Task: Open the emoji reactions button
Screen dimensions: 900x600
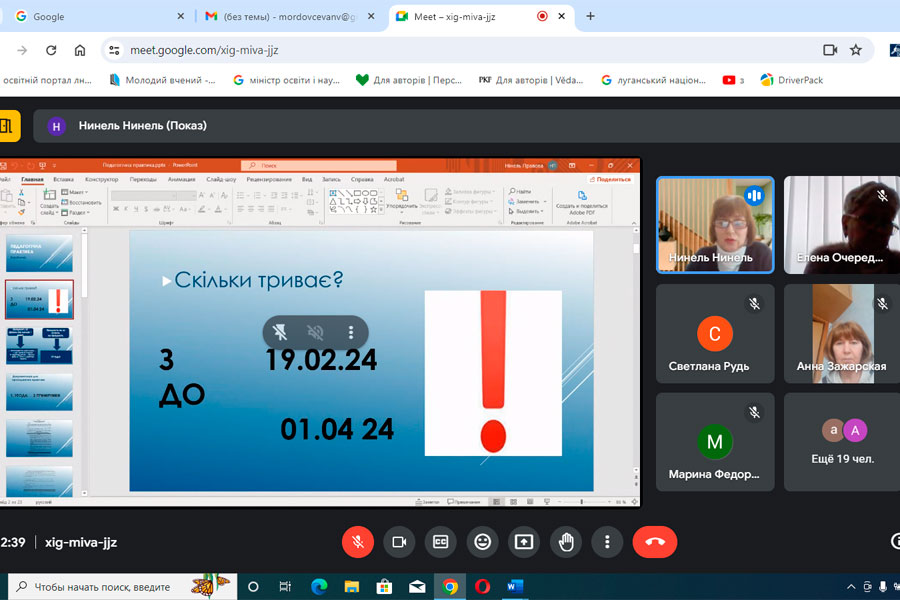Action: click(x=483, y=542)
